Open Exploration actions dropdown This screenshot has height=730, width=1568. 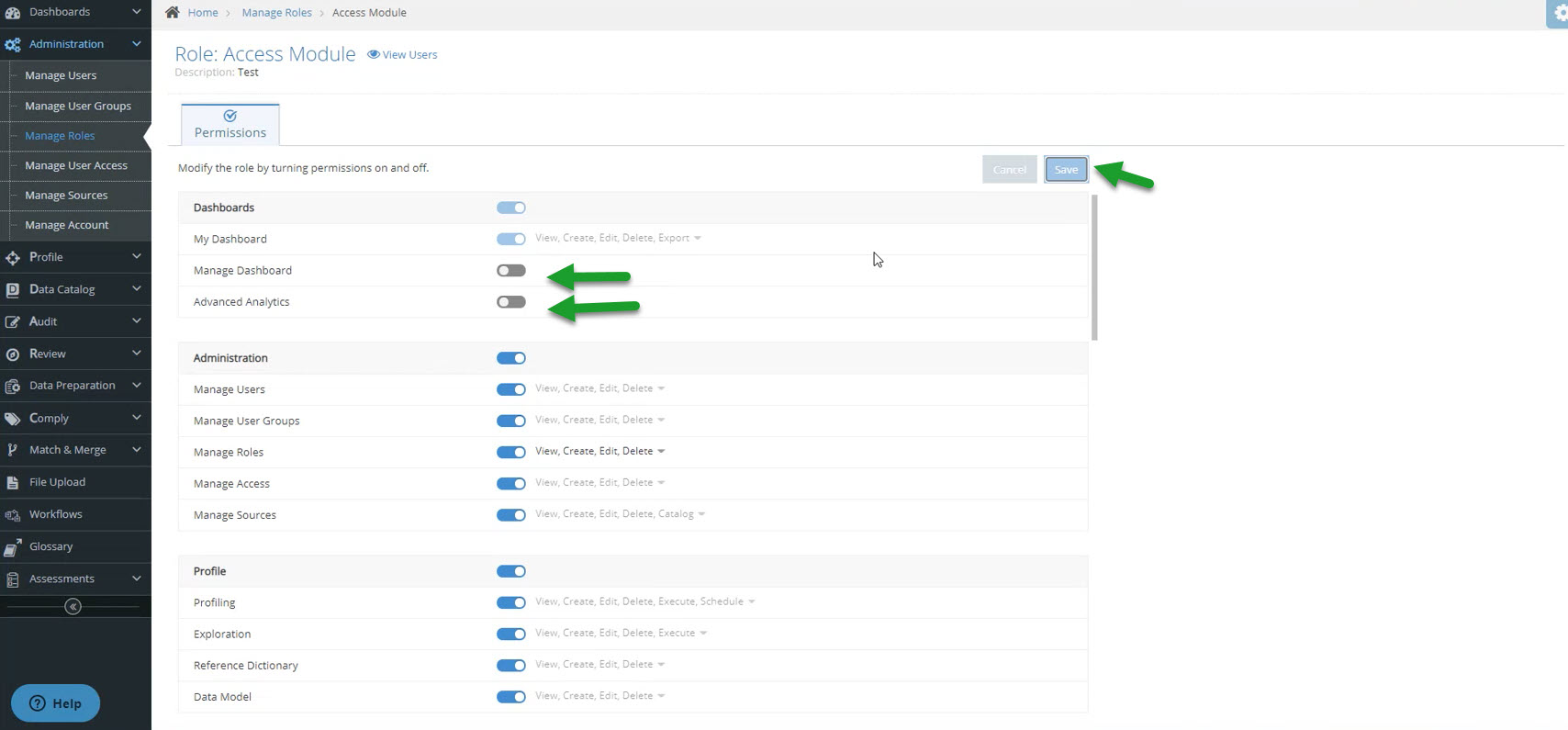coord(621,633)
